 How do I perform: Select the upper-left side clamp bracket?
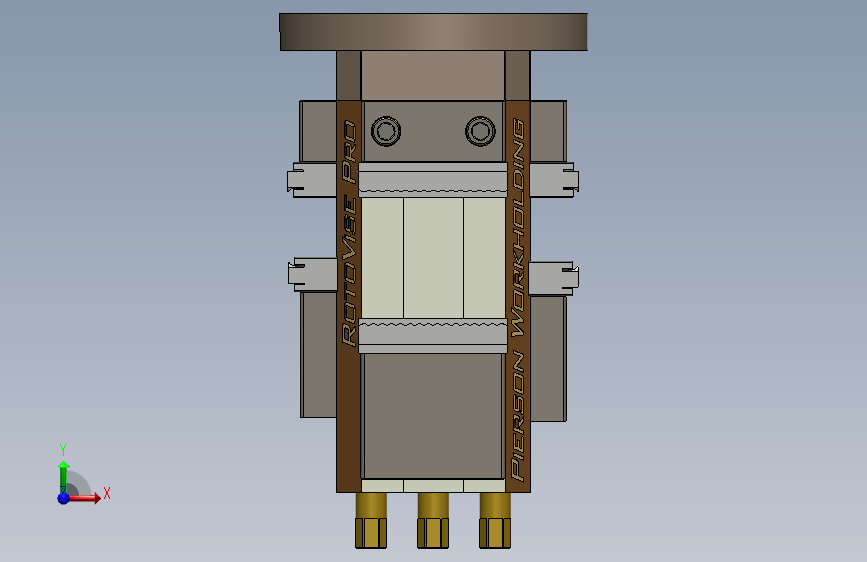312,180
